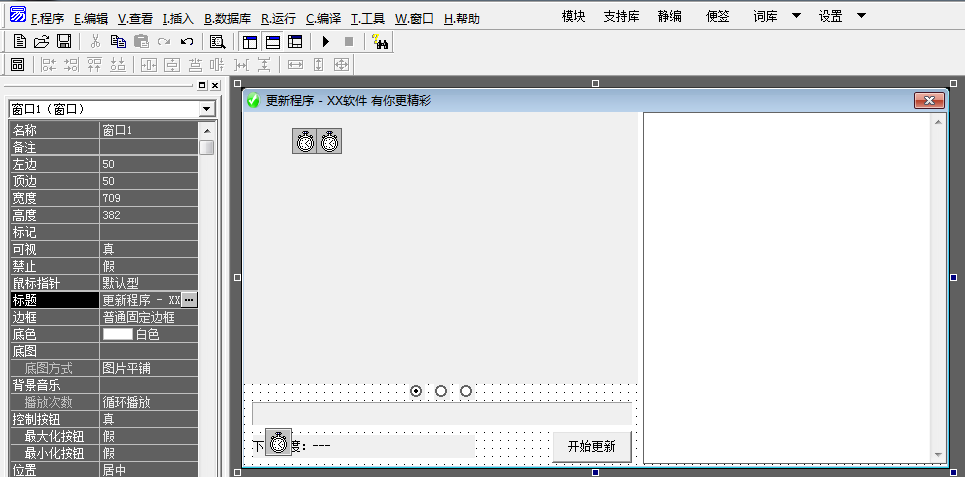Open the 窗口1（窗口） component combo box
The width and height of the screenshot is (965, 477).
pyautogui.click(x=112, y=110)
